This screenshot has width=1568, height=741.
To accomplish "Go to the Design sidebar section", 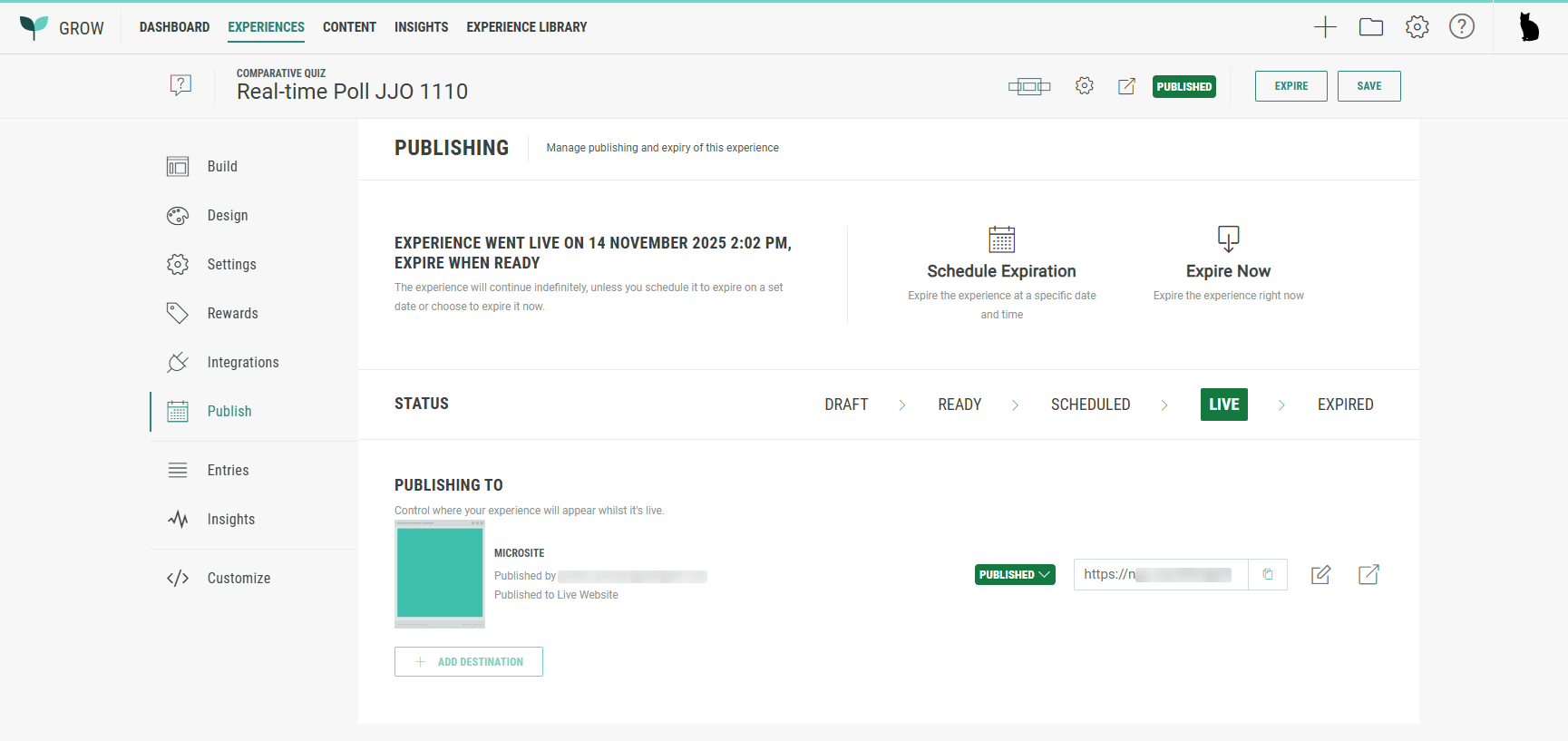I will 227,216.
